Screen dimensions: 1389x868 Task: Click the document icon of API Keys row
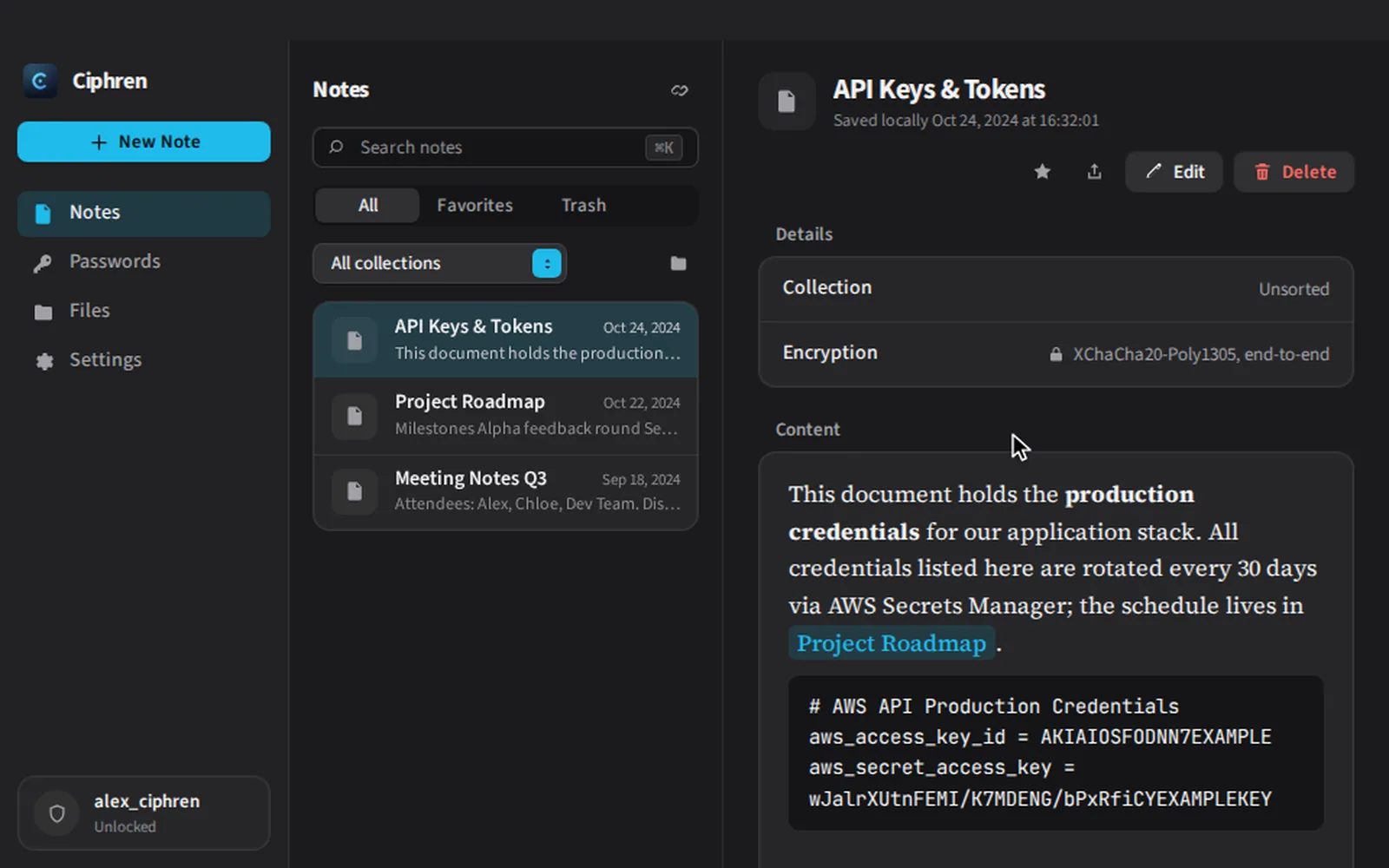354,340
